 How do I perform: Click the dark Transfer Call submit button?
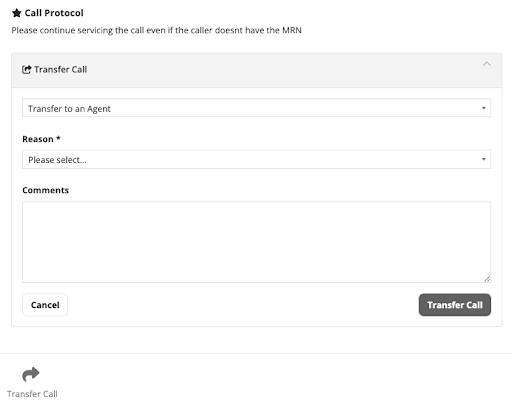pyautogui.click(x=455, y=305)
